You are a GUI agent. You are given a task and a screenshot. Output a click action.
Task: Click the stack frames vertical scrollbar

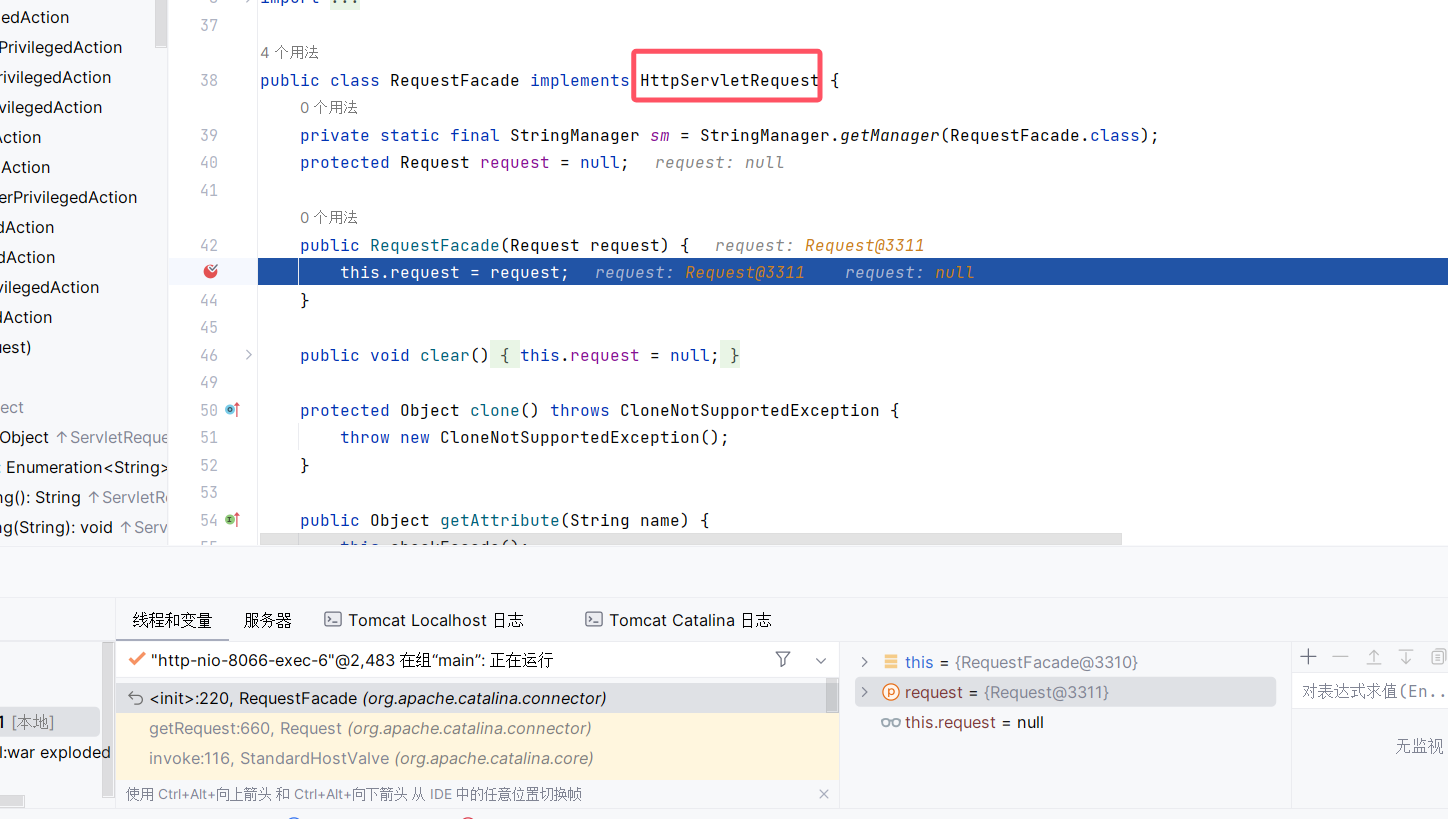(x=832, y=696)
